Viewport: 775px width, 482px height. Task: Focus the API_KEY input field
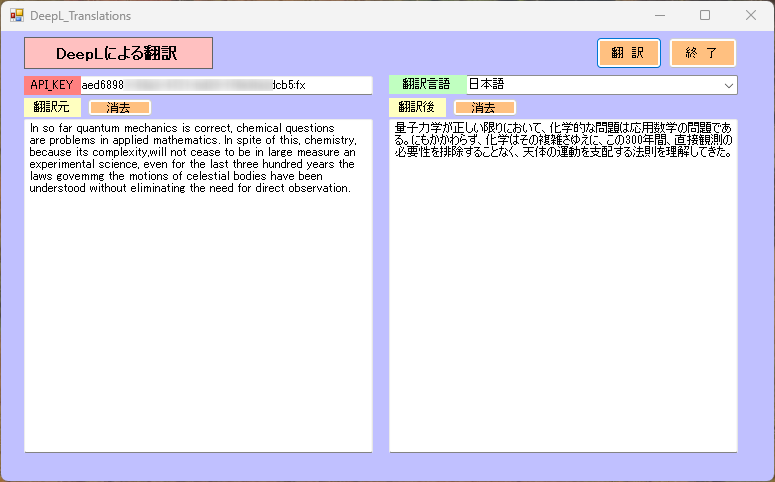point(225,86)
